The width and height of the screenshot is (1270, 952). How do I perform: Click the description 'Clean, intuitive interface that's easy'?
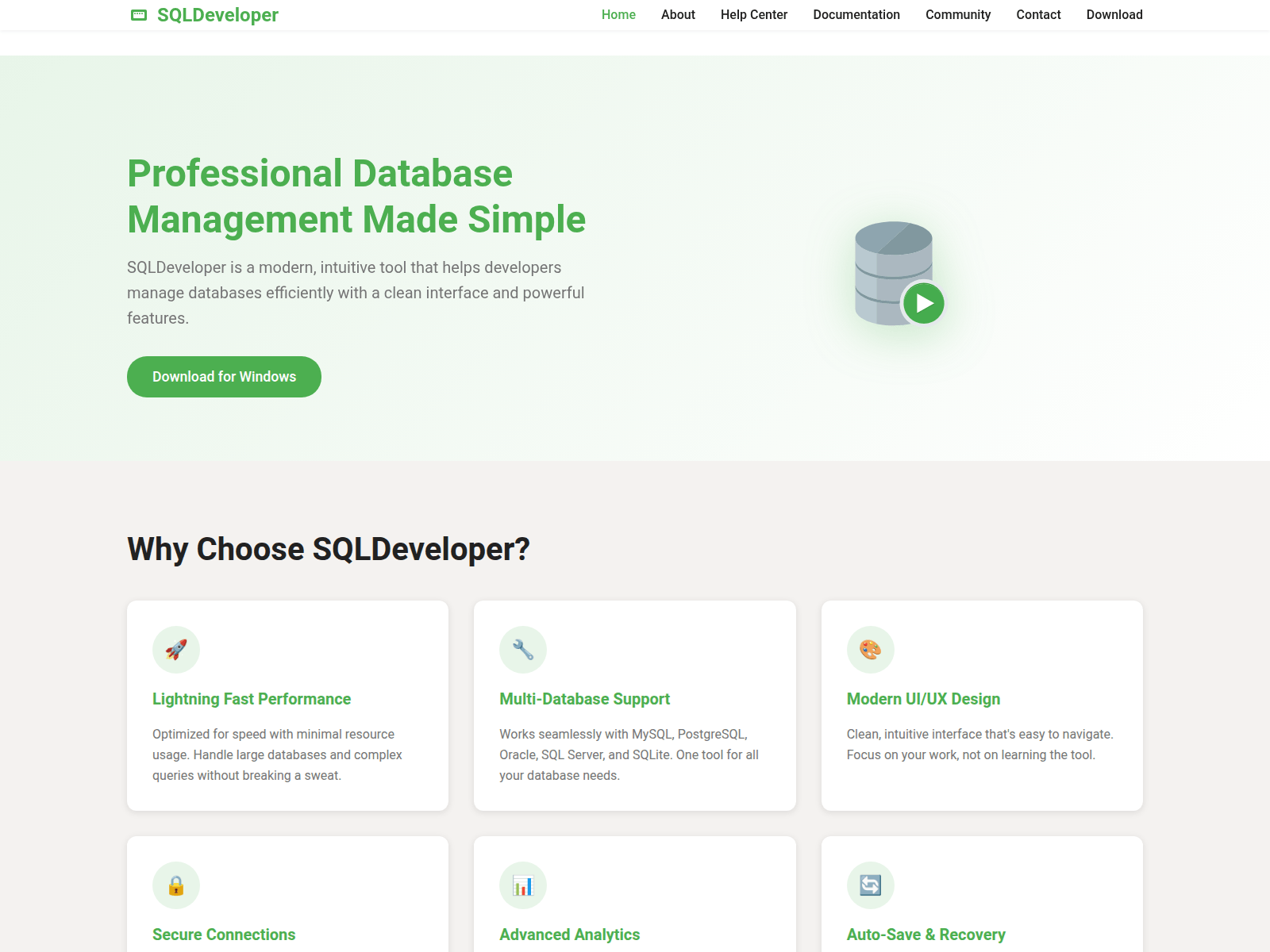click(x=979, y=744)
